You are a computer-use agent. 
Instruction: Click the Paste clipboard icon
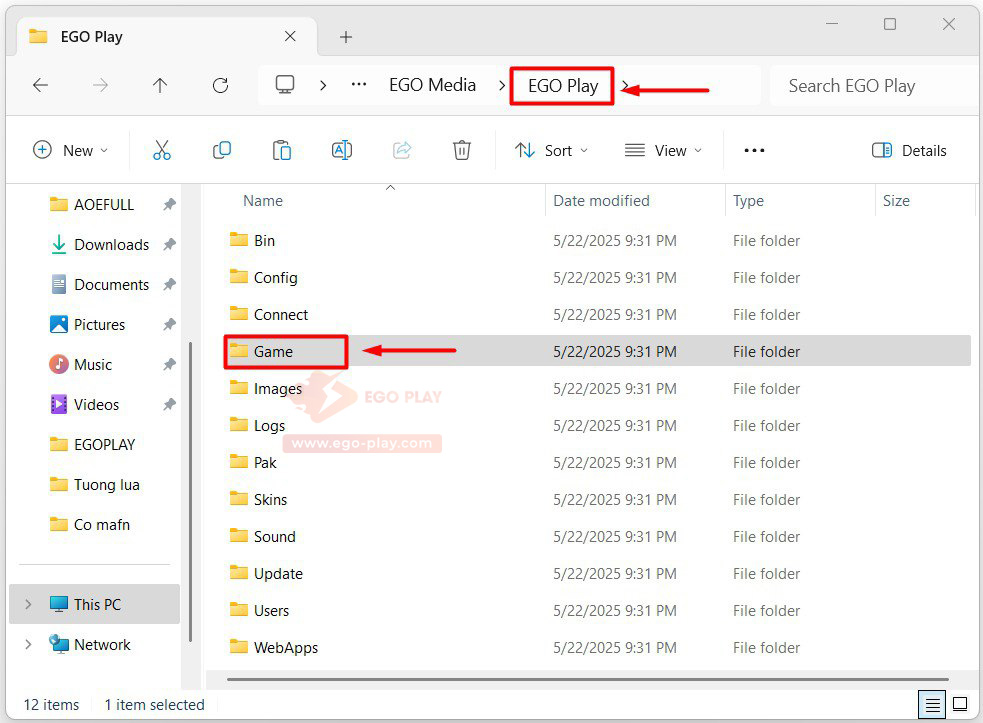[281, 150]
